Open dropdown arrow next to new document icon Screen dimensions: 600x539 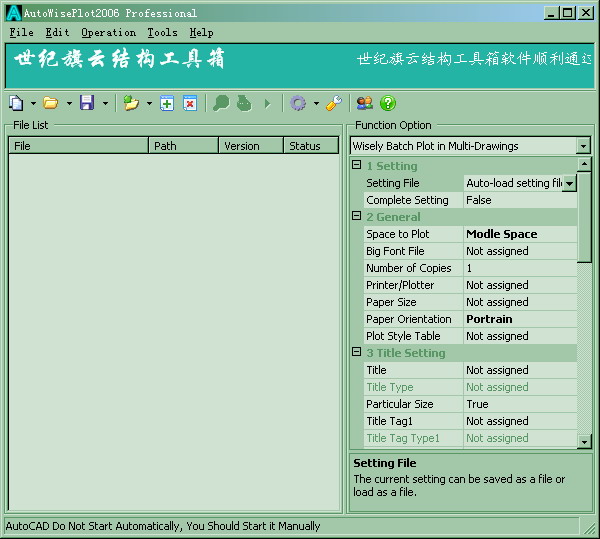(33, 103)
